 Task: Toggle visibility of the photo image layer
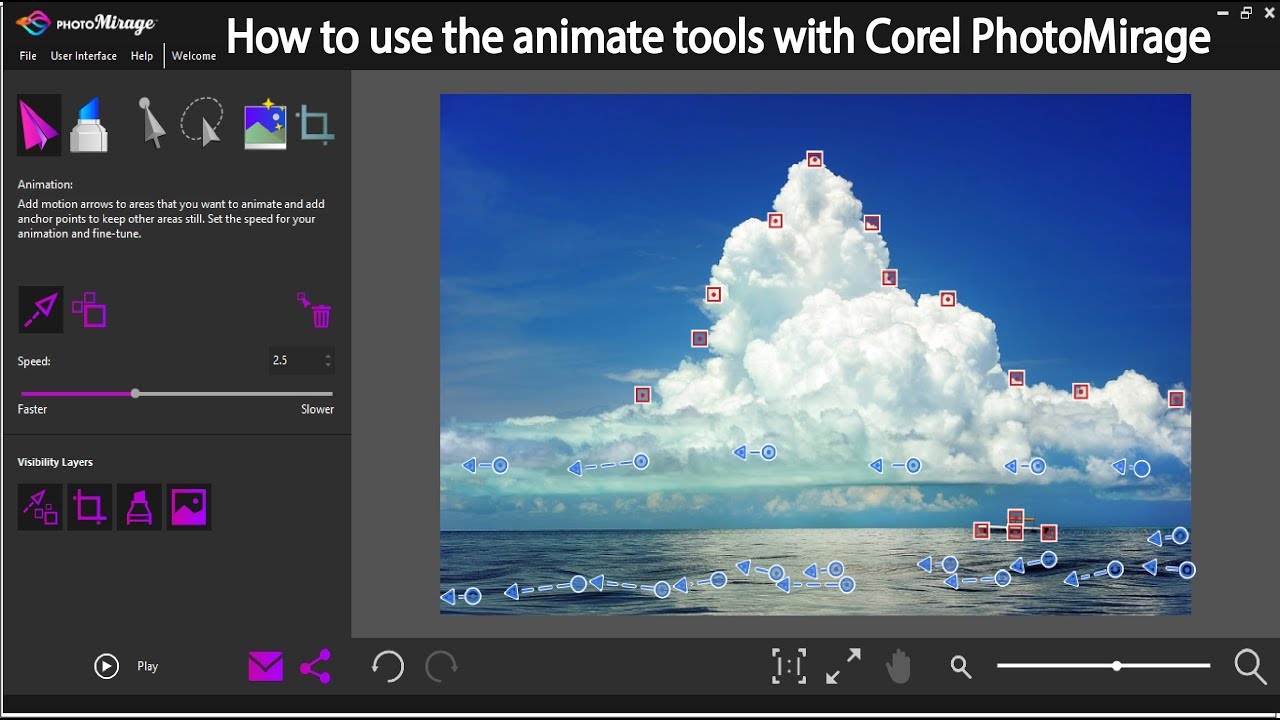tap(188, 507)
